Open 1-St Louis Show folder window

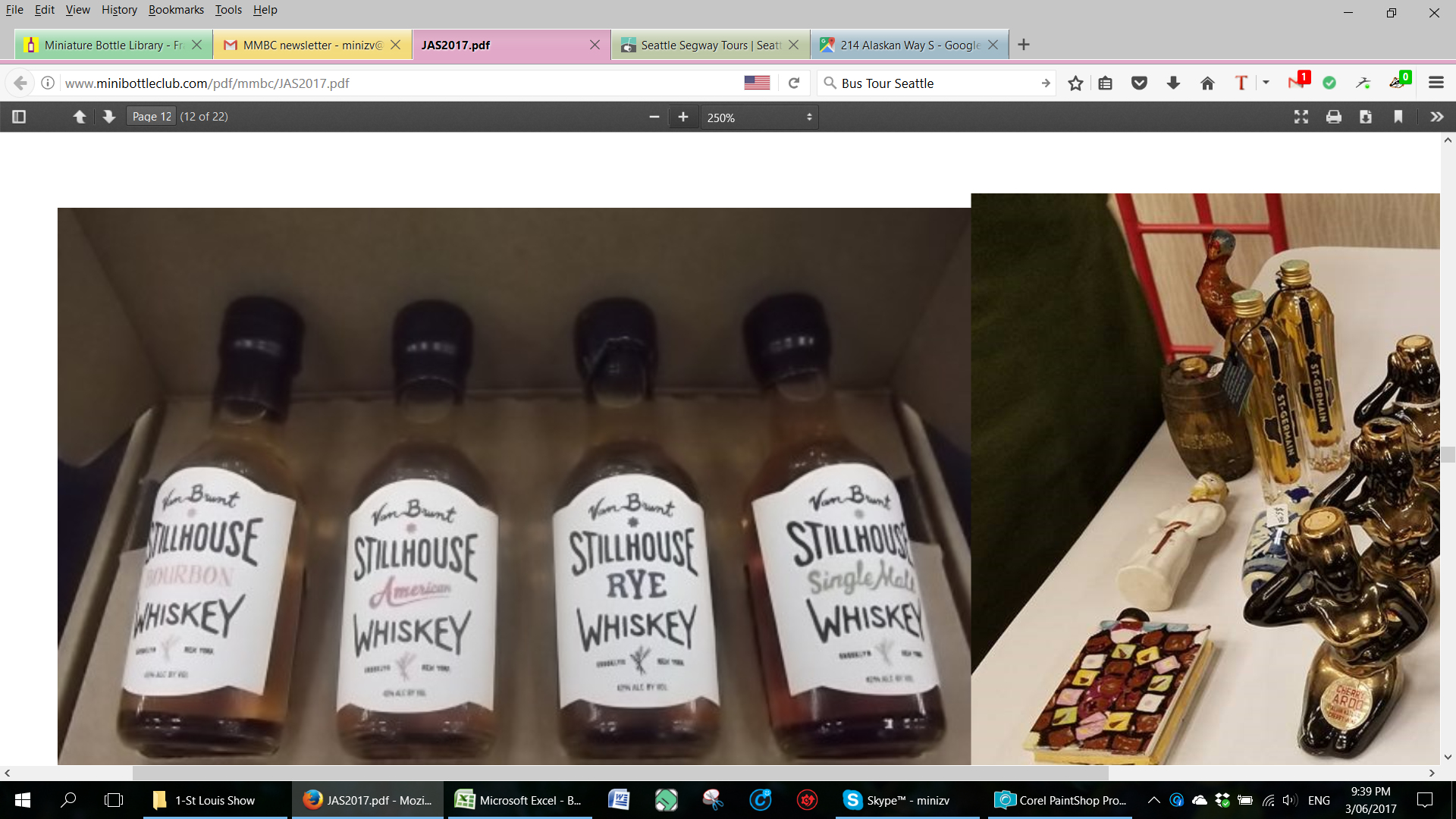tap(215, 800)
